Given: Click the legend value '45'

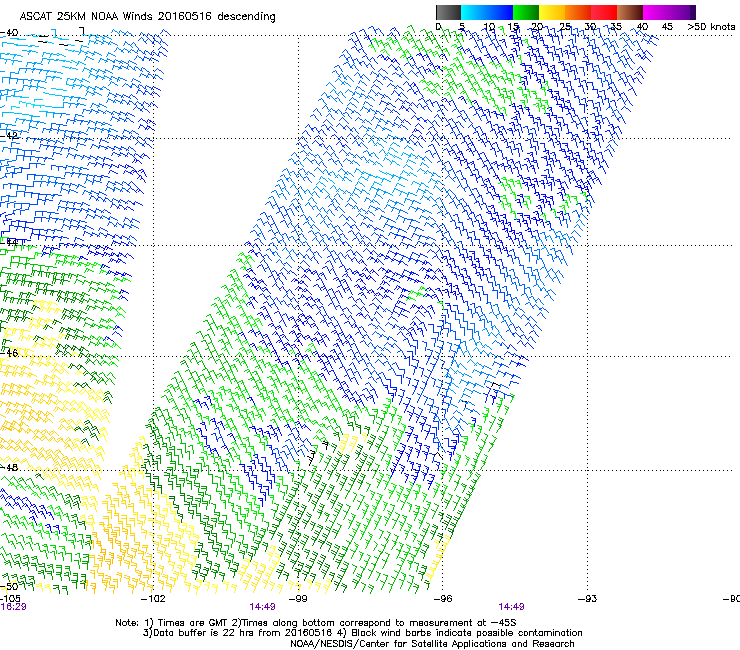Looking at the screenshot, I should [x=667, y=27].
